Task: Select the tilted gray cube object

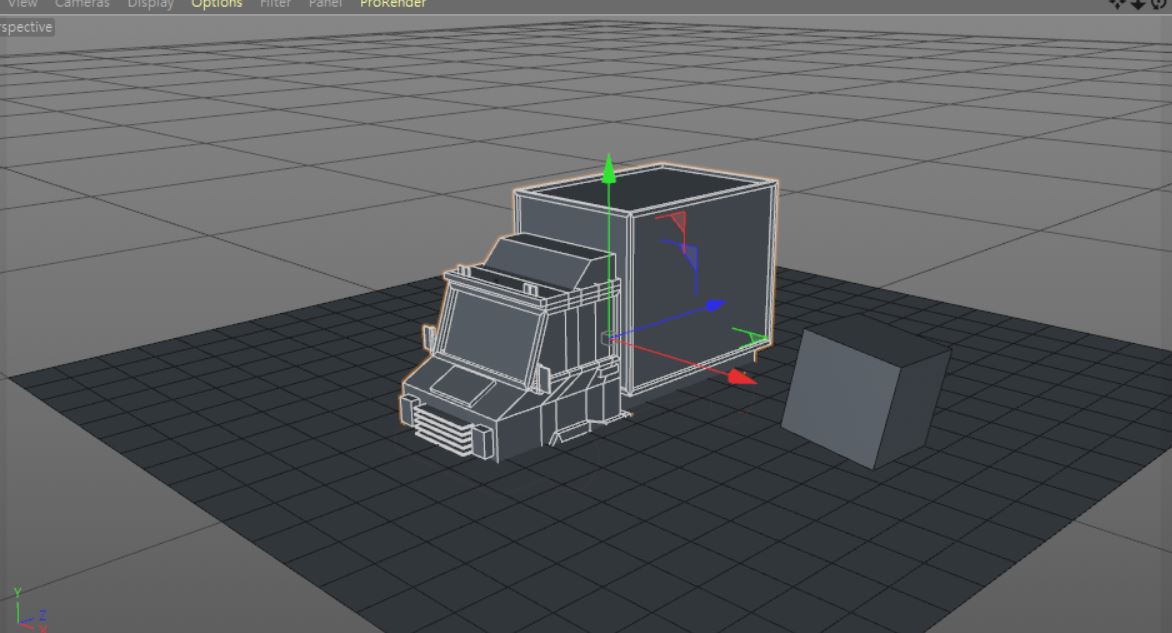Action: tap(867, 392)
